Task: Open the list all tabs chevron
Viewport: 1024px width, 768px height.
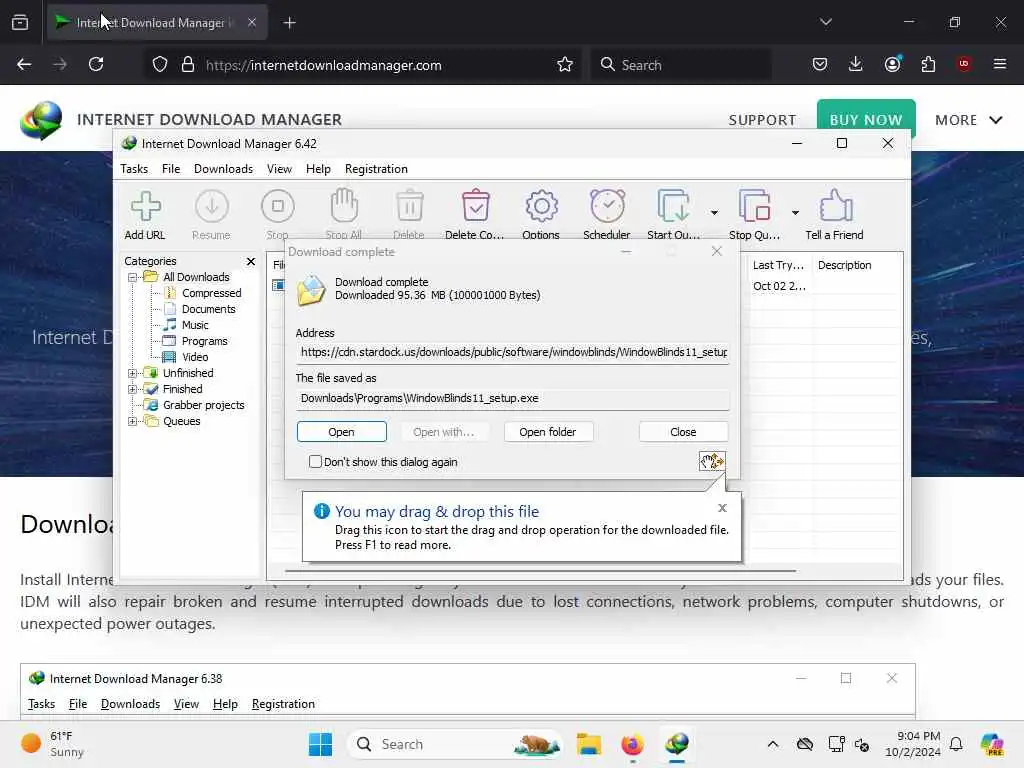Action: (x=826, y=22)
